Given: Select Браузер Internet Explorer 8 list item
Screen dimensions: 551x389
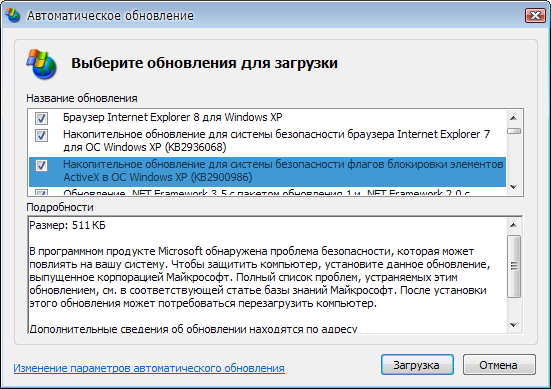Looking at the screenshot, I should point(267,117).
